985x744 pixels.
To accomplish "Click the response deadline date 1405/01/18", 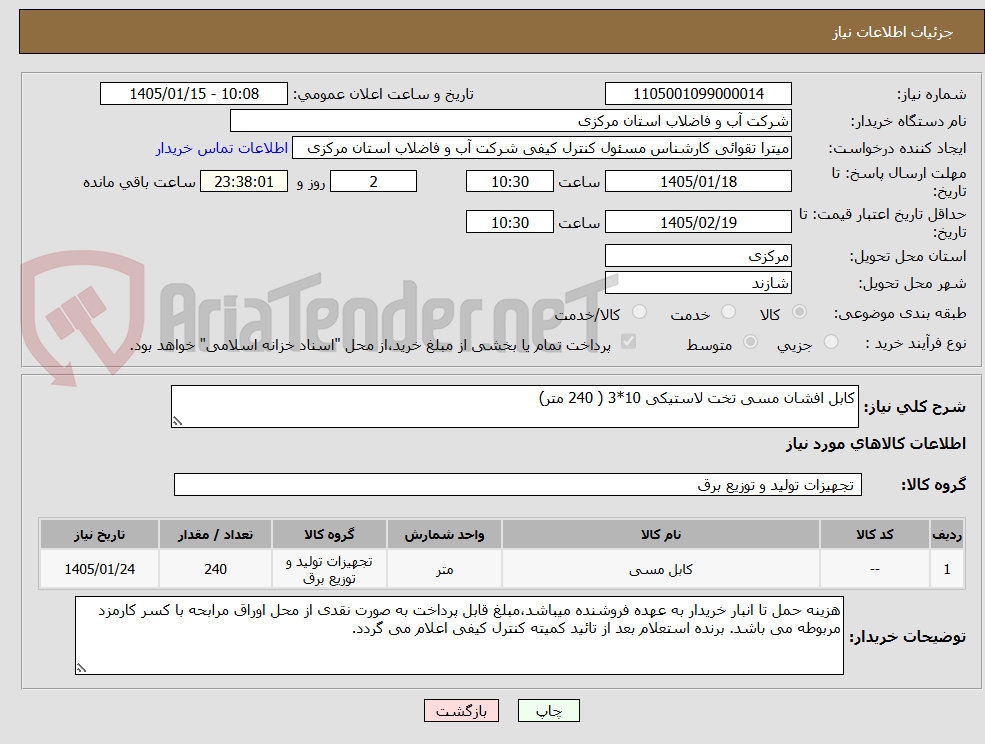I will pos(698,182).
